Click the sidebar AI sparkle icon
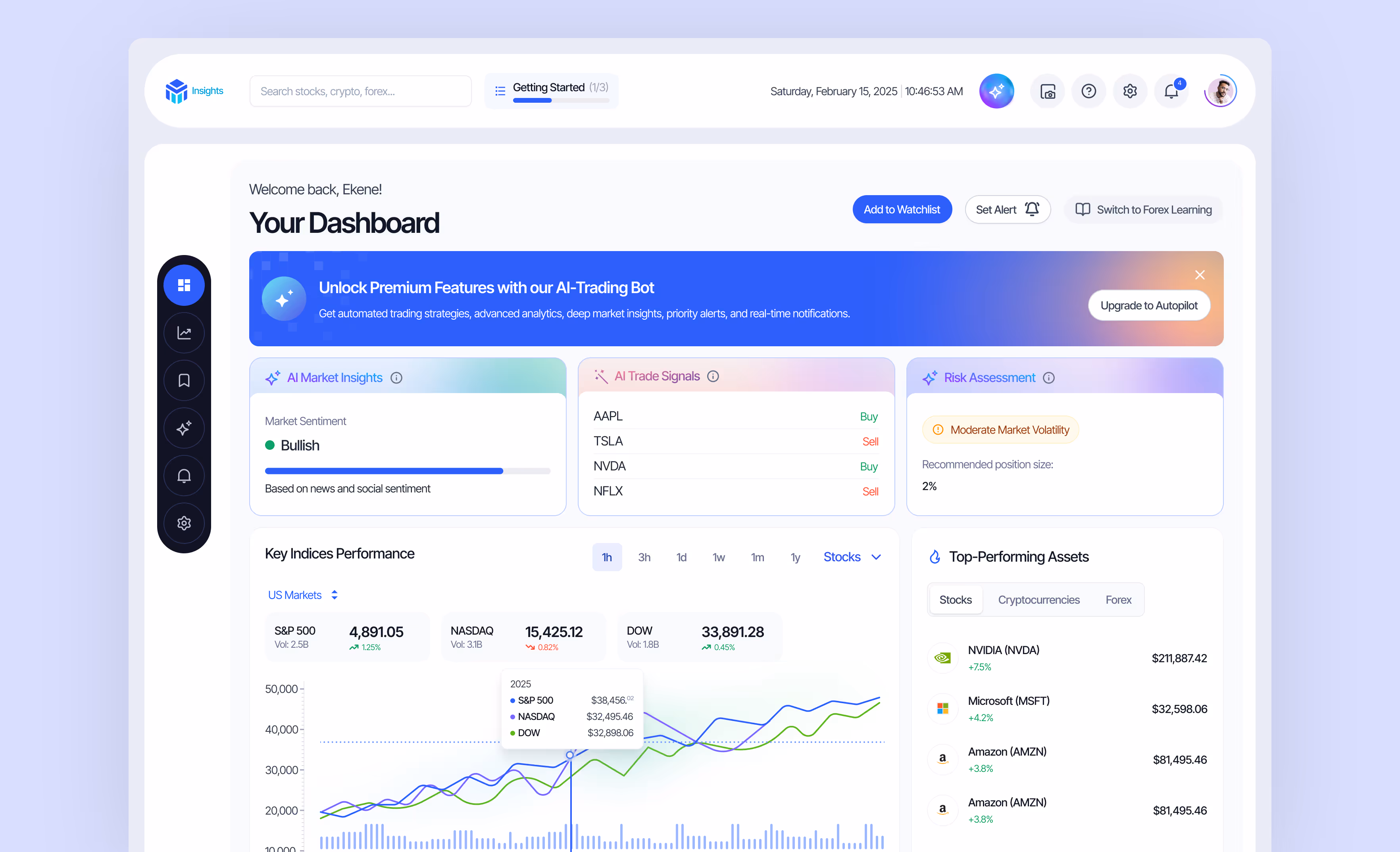 click(x=183, y=428)
